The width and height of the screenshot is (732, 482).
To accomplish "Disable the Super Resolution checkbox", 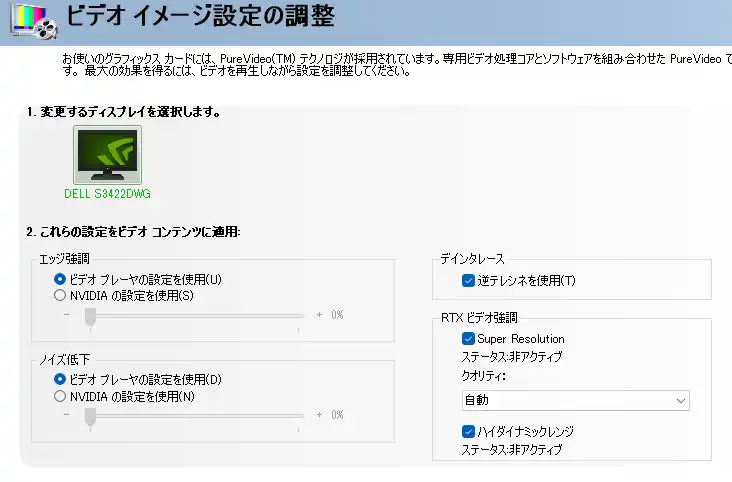I will [x=468, y=339].
